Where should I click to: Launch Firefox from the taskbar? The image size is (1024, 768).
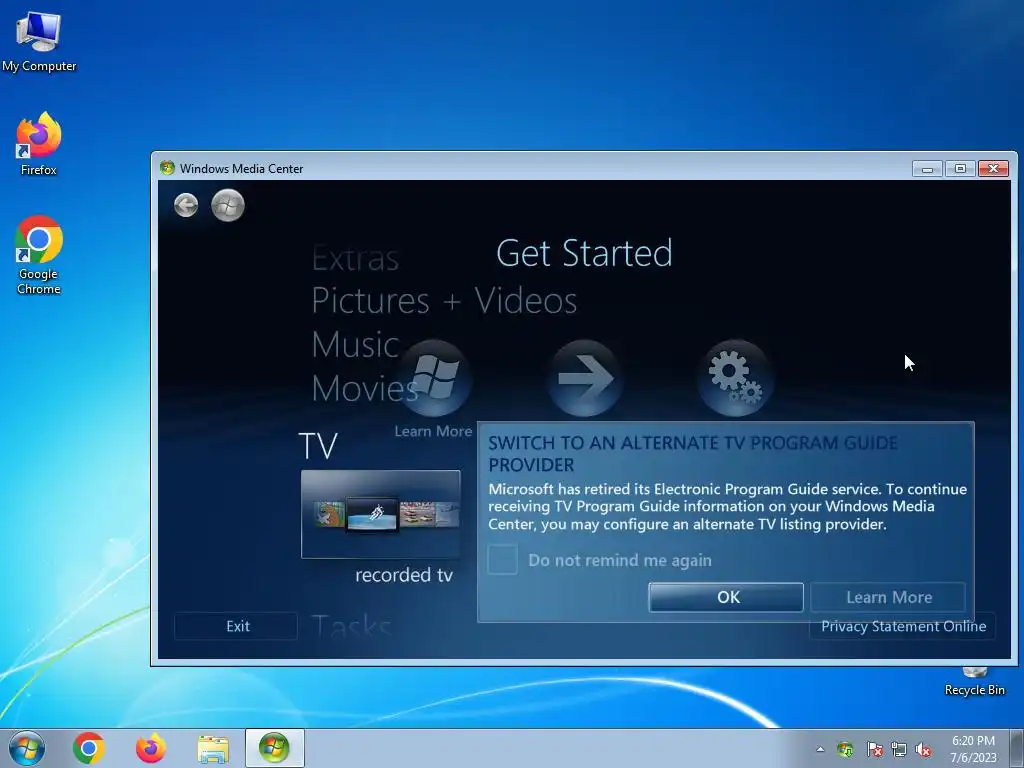coord(151,748)
